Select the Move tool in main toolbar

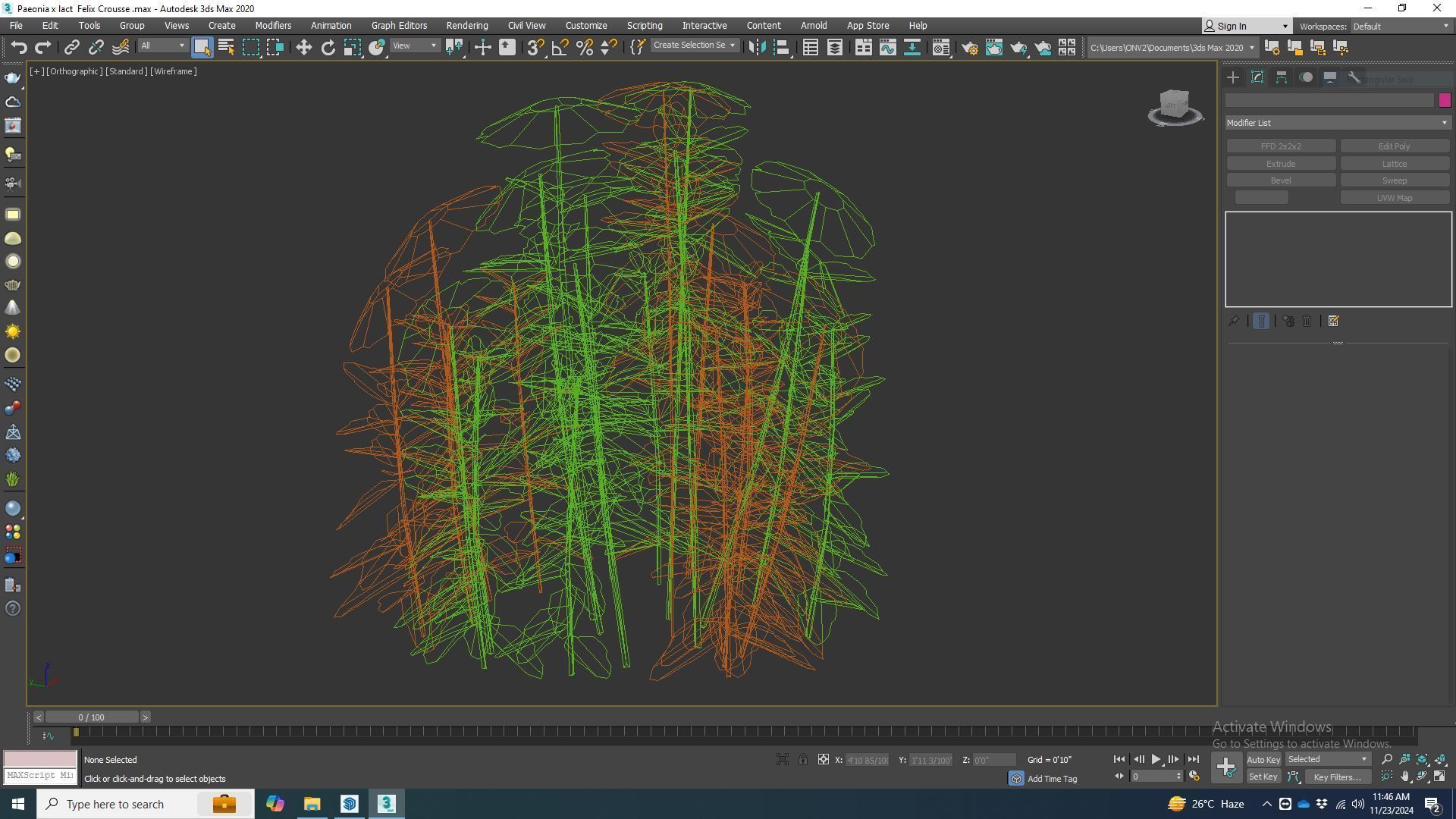(303, 47)
